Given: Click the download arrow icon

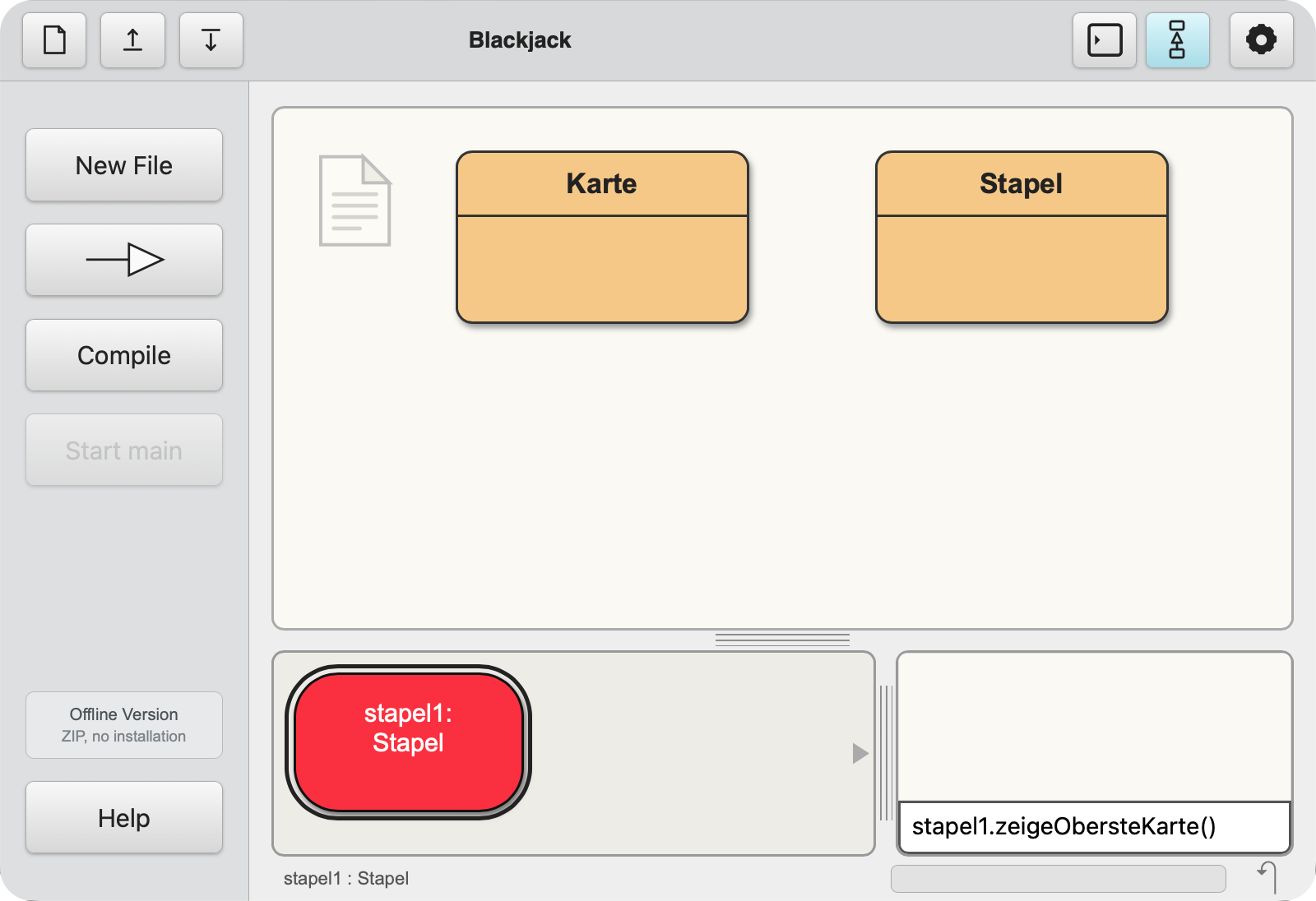Looking at the screenshot, I should point(211,40).
